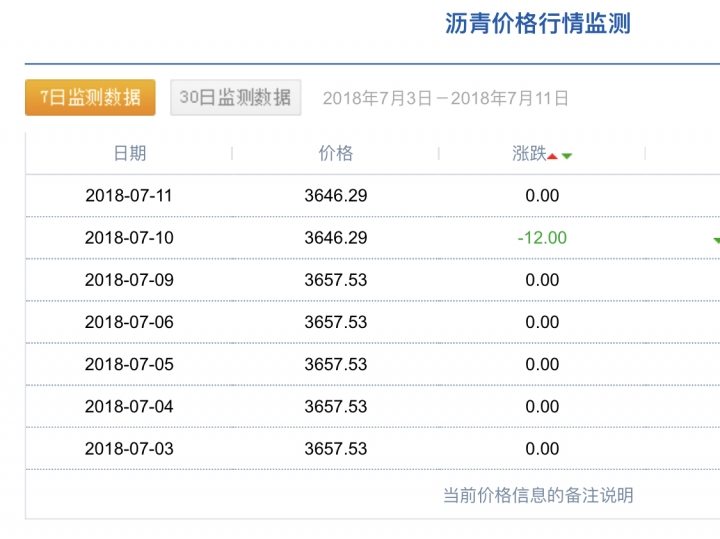Click the 日期 column header
This screenshot has height=539, width=720.
tap(129, 153)
